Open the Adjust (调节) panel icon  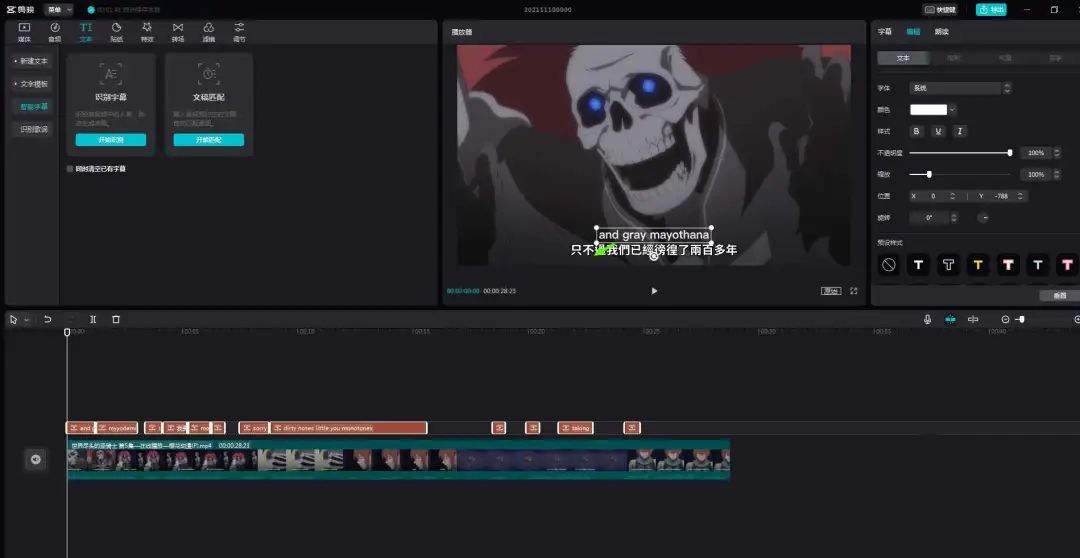coord(239,32)
